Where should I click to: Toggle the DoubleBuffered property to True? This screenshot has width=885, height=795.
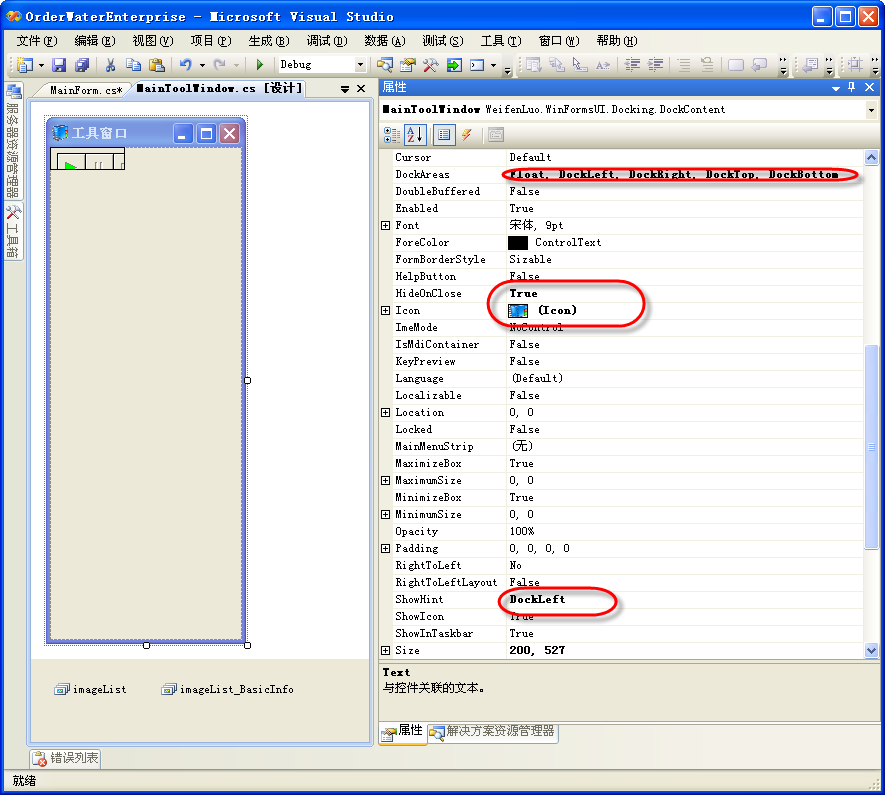point(600,191)
